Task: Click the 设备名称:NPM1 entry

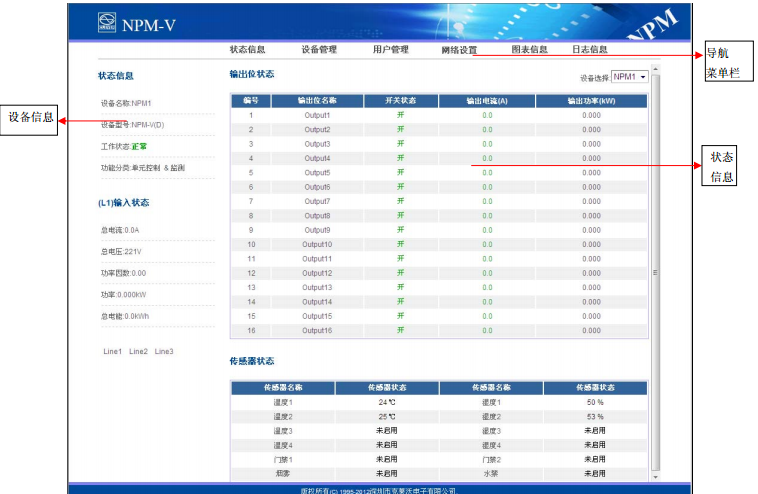Action: click(126, 103)
